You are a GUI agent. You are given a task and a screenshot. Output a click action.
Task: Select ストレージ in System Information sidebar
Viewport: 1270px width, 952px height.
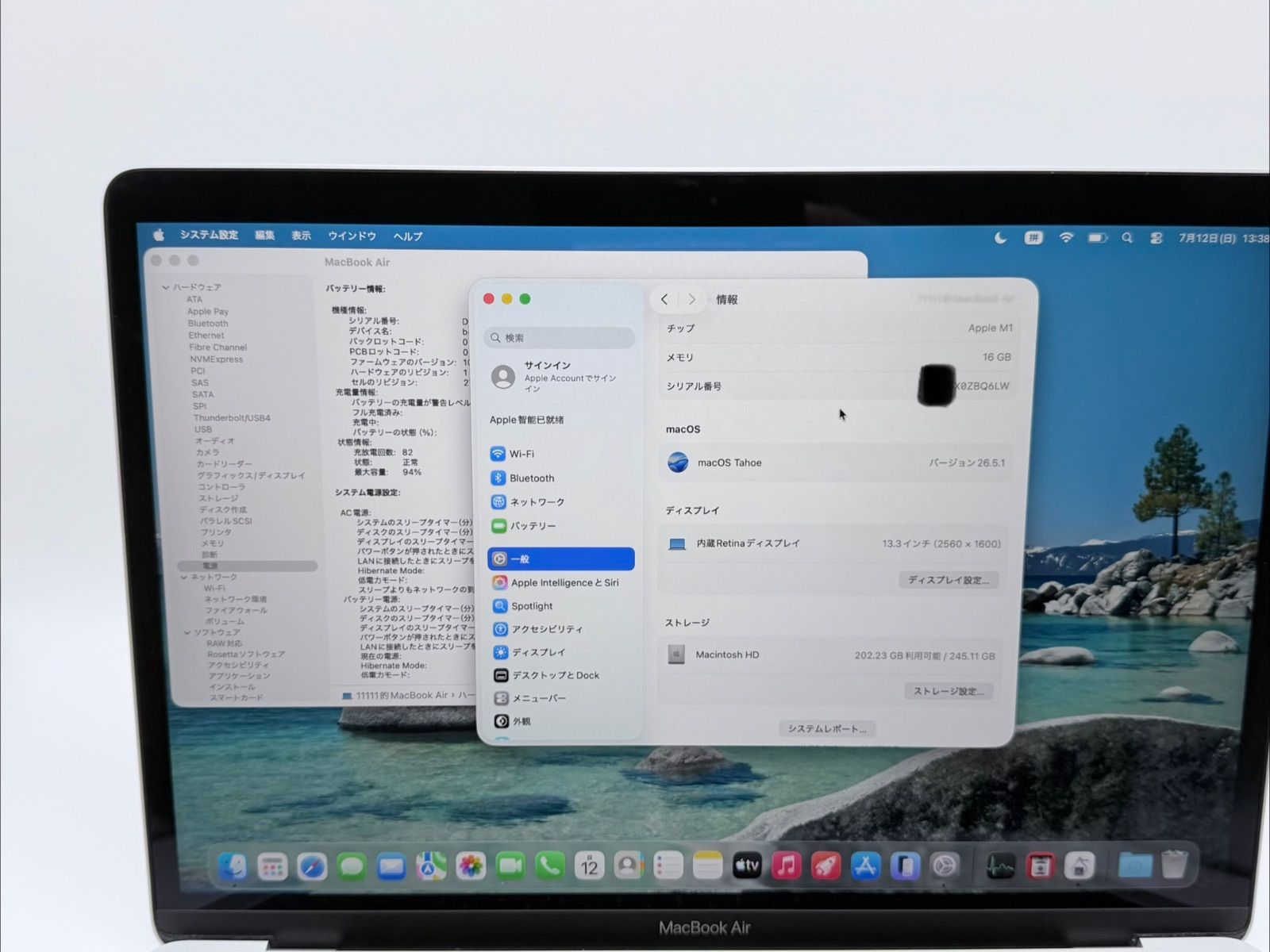(x=218, y=498)
